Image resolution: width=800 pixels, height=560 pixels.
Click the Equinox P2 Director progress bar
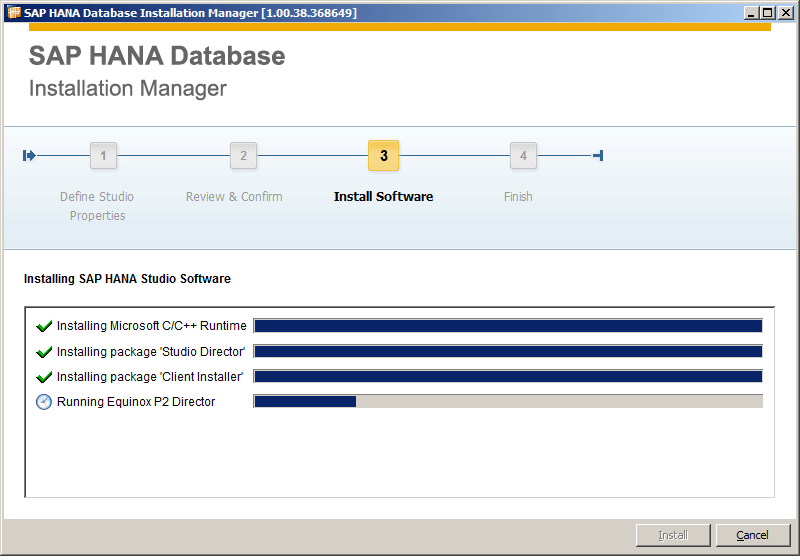508,402
